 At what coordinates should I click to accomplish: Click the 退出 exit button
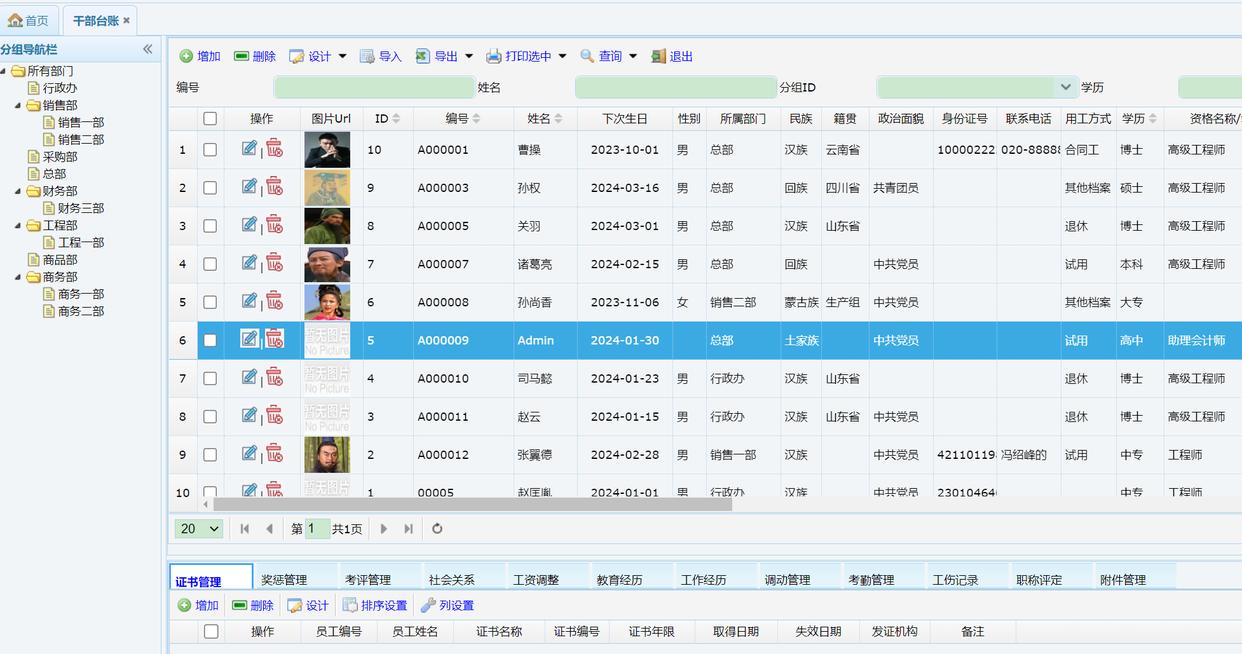click(x=672, y=57)
